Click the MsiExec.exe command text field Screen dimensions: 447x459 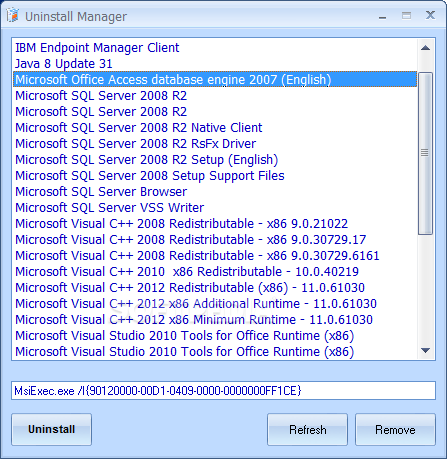[x=223, y=390]
